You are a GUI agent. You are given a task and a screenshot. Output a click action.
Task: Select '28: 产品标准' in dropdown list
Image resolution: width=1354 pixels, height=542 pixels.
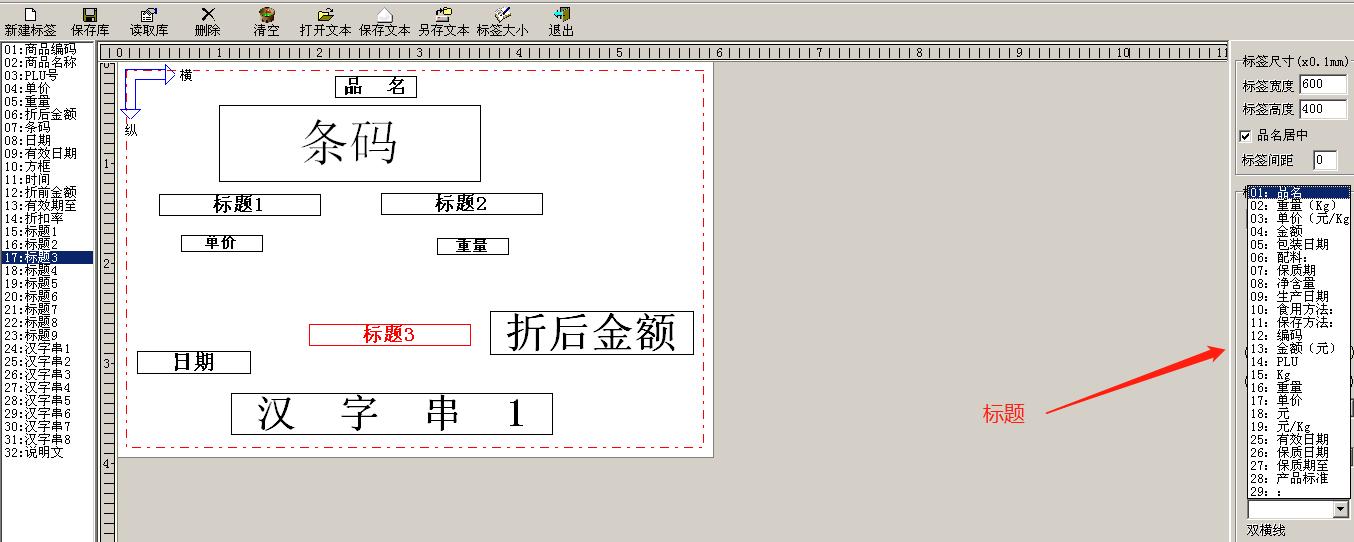pyautogui.click(x=1299, y=479)
